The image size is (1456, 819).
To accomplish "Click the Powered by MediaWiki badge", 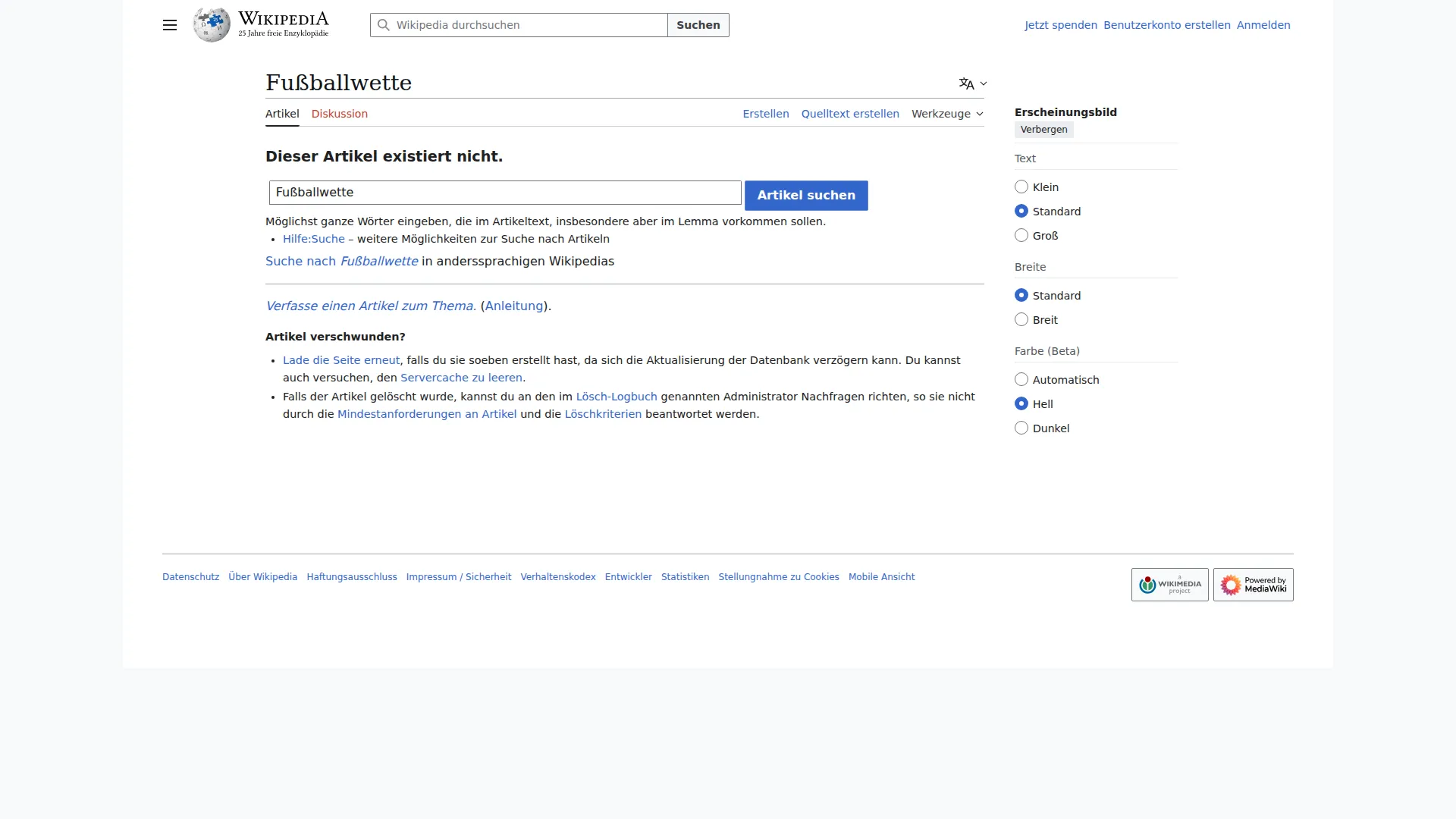I will (x=1253, y=585).
